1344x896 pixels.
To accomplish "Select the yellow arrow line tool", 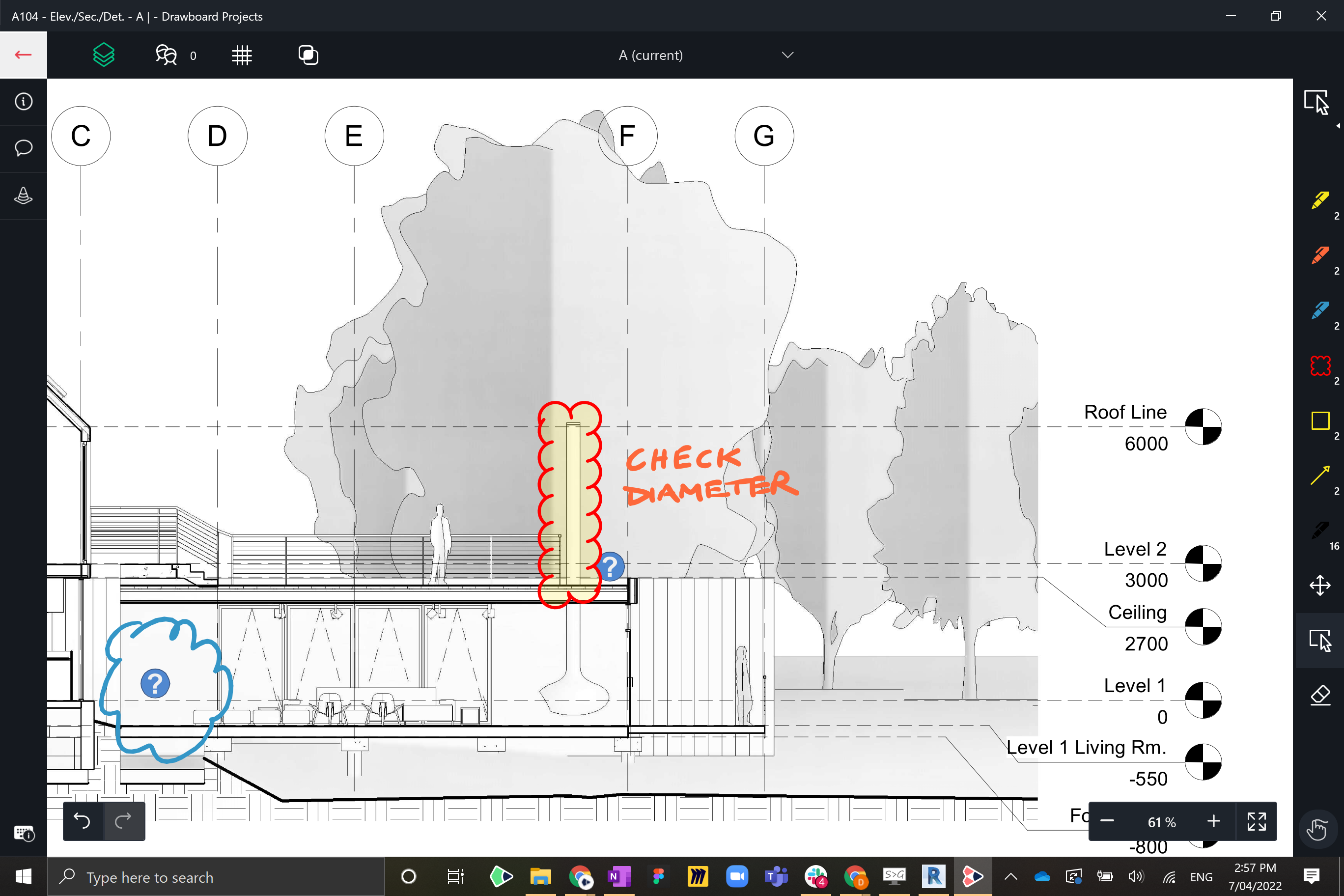I will pos(1320,476).
